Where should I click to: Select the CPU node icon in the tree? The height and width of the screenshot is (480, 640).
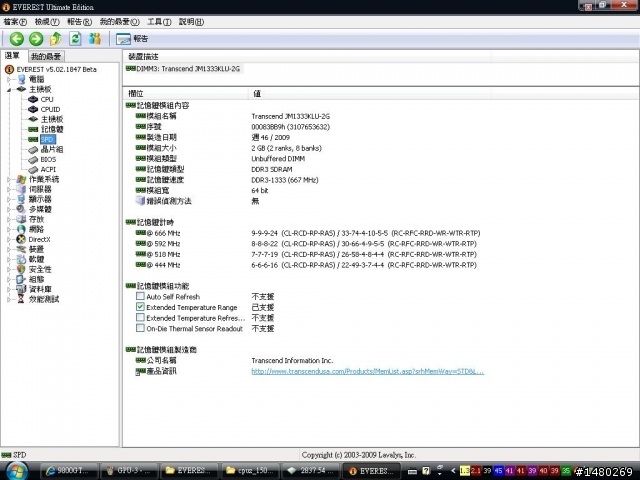click(33, 99)
